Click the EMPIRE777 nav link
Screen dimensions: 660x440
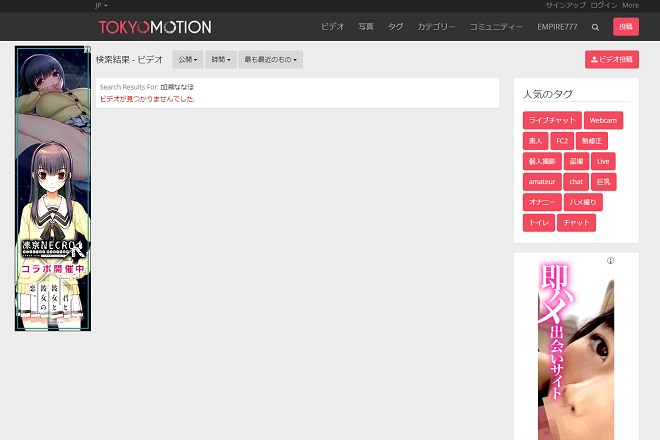click(x=557, y=27)
